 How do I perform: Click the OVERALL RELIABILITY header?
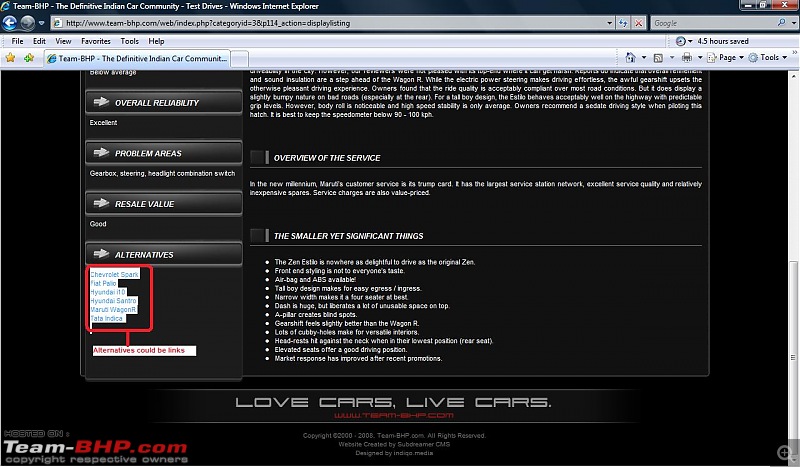point(164,103)
